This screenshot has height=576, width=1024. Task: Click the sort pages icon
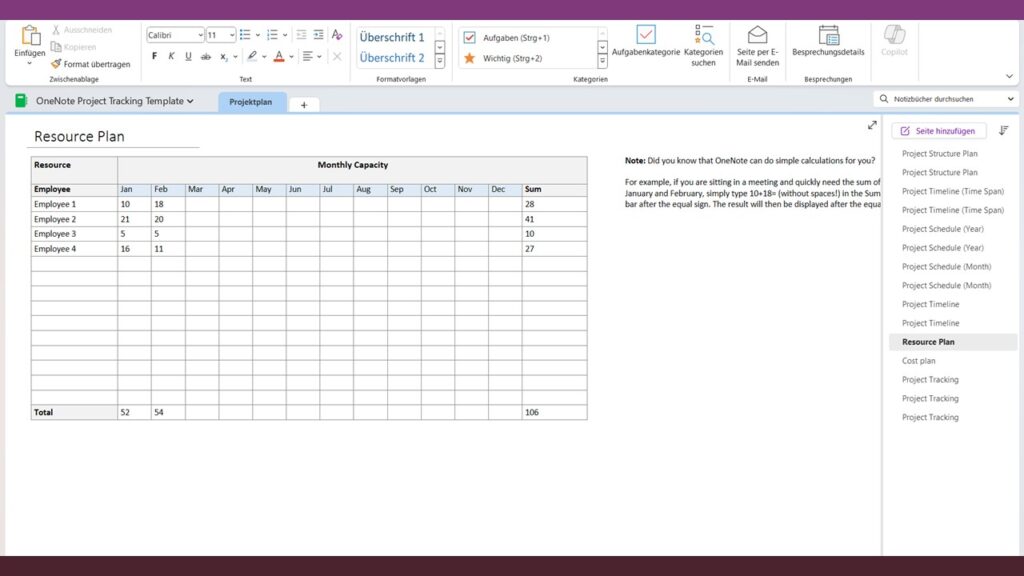coord(1004,131)
